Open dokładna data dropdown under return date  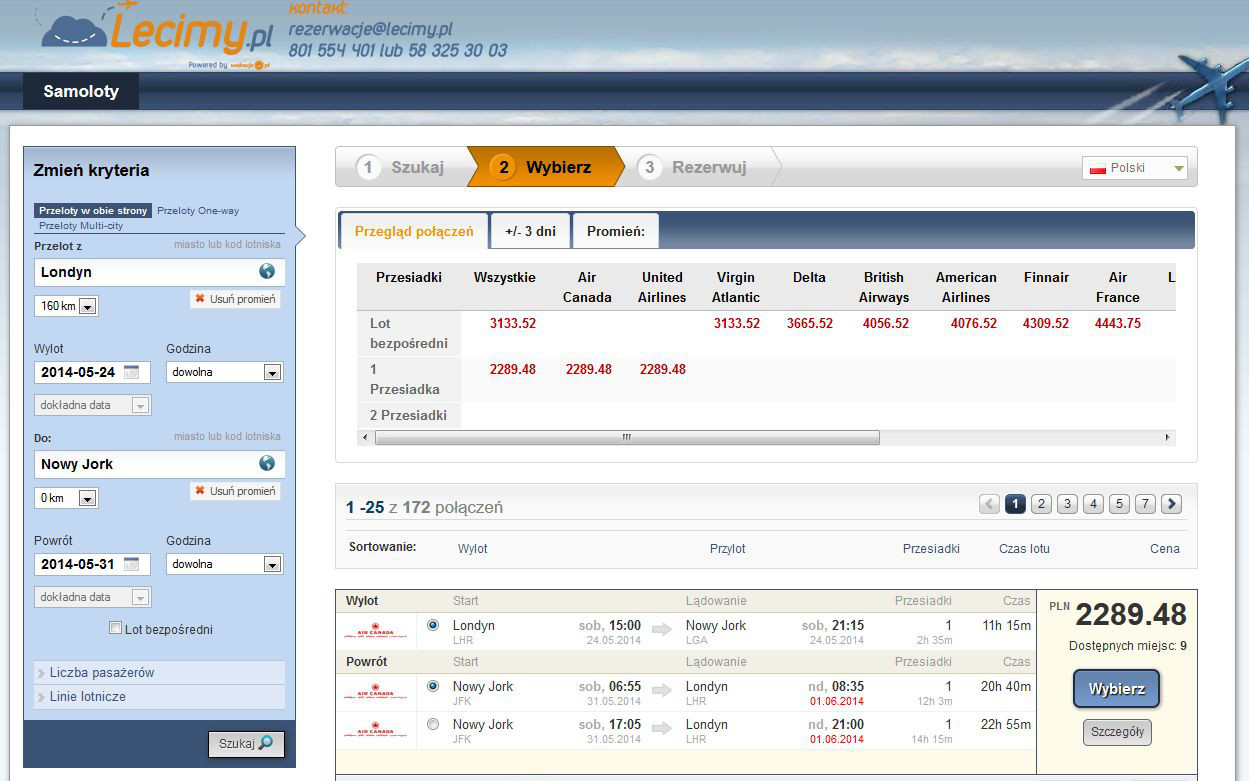tap(93, 597)
